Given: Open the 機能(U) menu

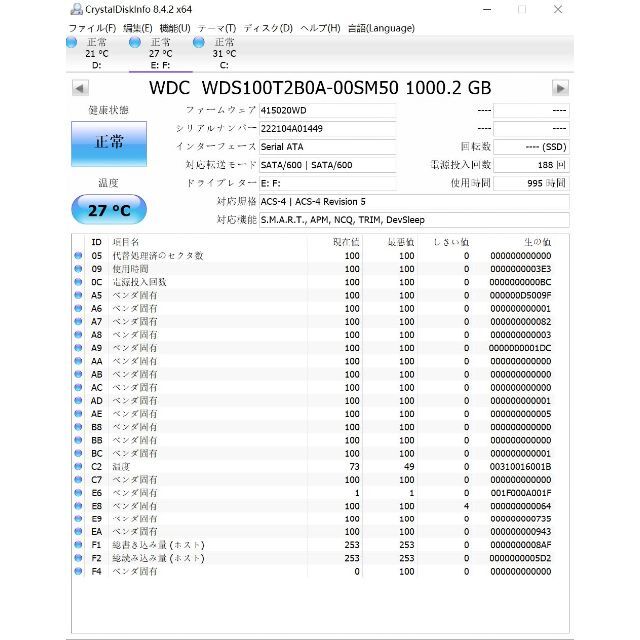Looking at the screenshot, I should coord(175,28).
